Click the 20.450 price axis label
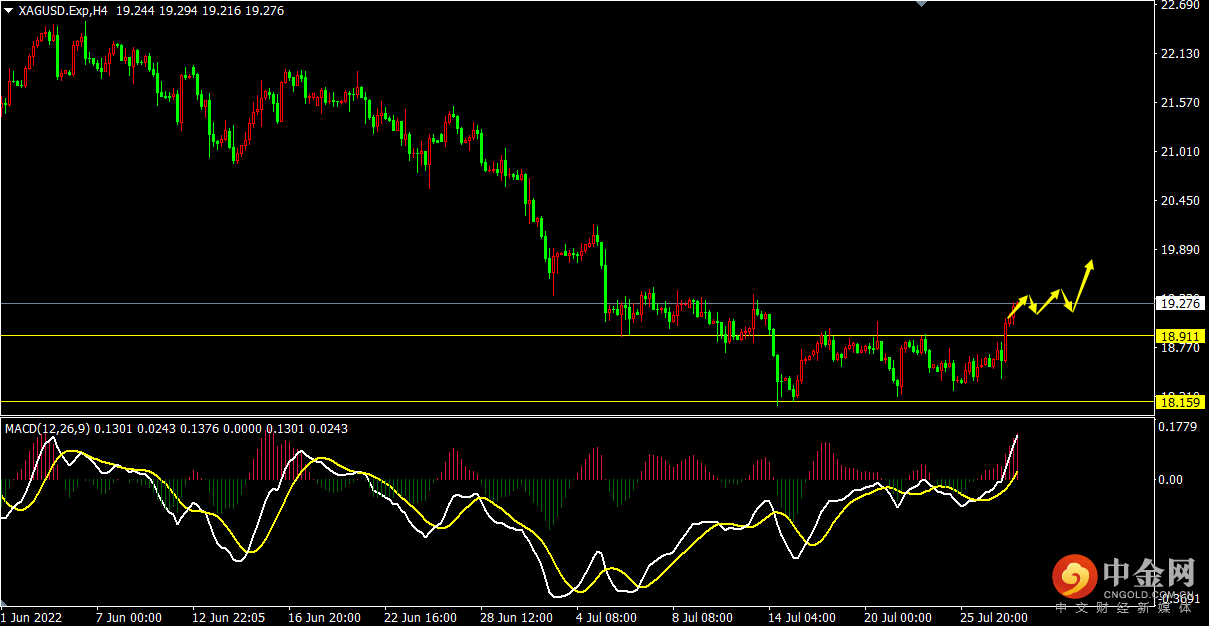 pyautogui.click(x=1180, y=201)
